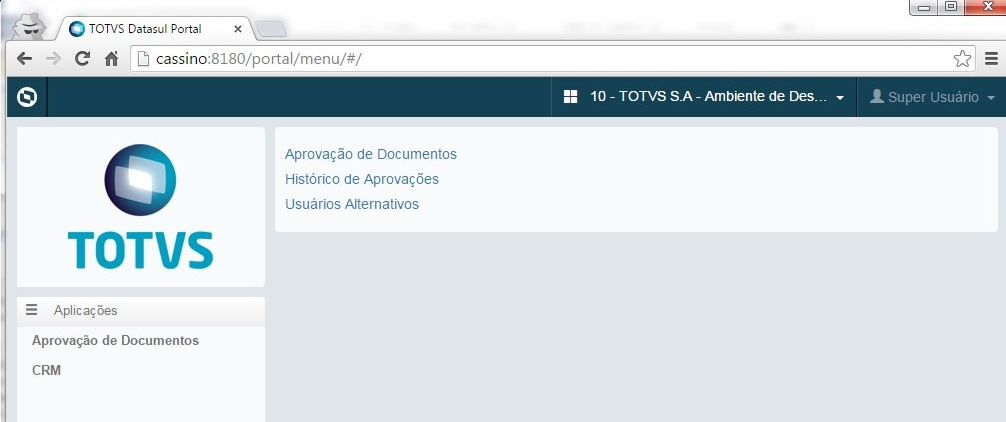Open Aprovação de Documentos link

[x=371, y=155]
